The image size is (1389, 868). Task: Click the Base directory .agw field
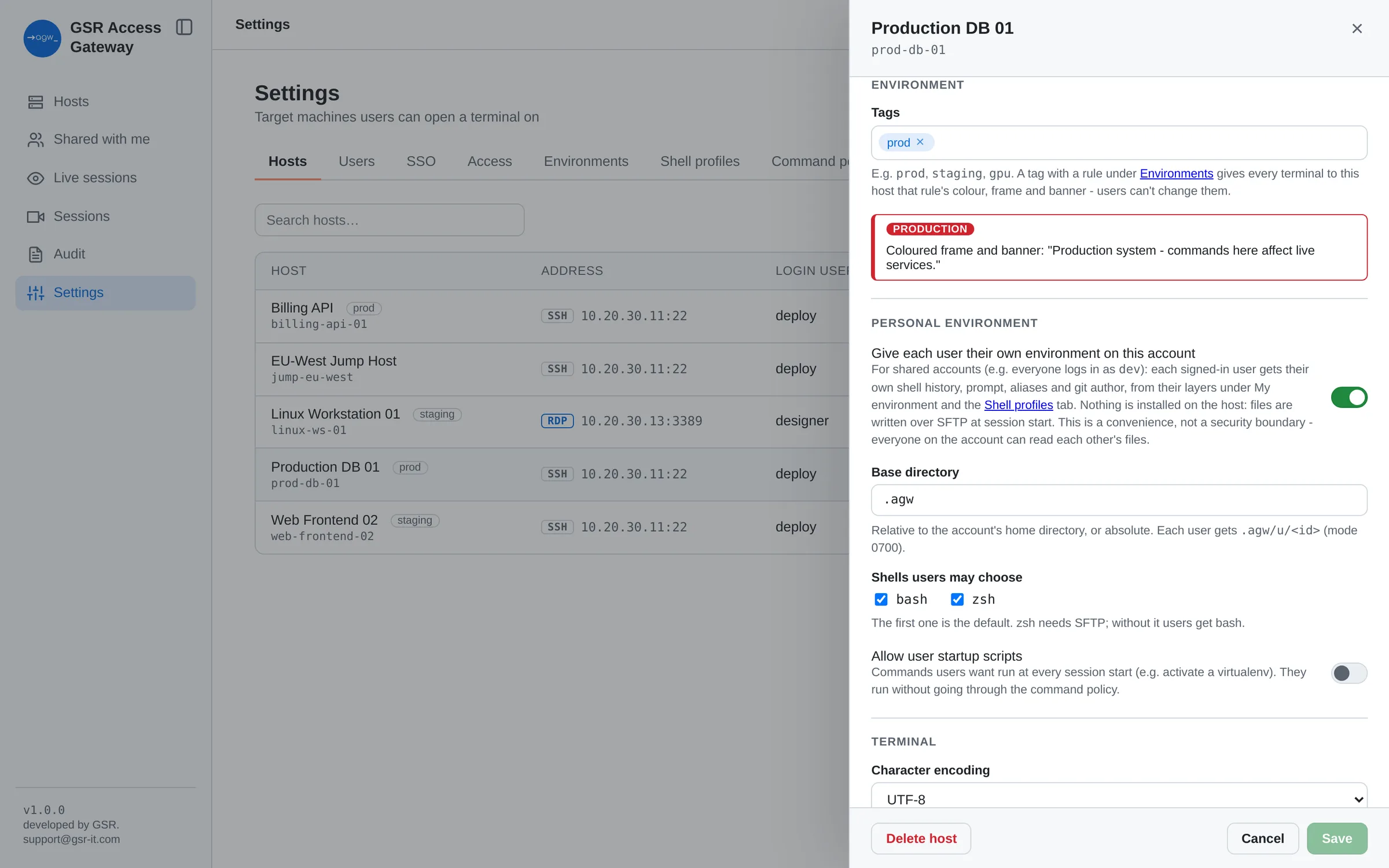point(1119,500)
